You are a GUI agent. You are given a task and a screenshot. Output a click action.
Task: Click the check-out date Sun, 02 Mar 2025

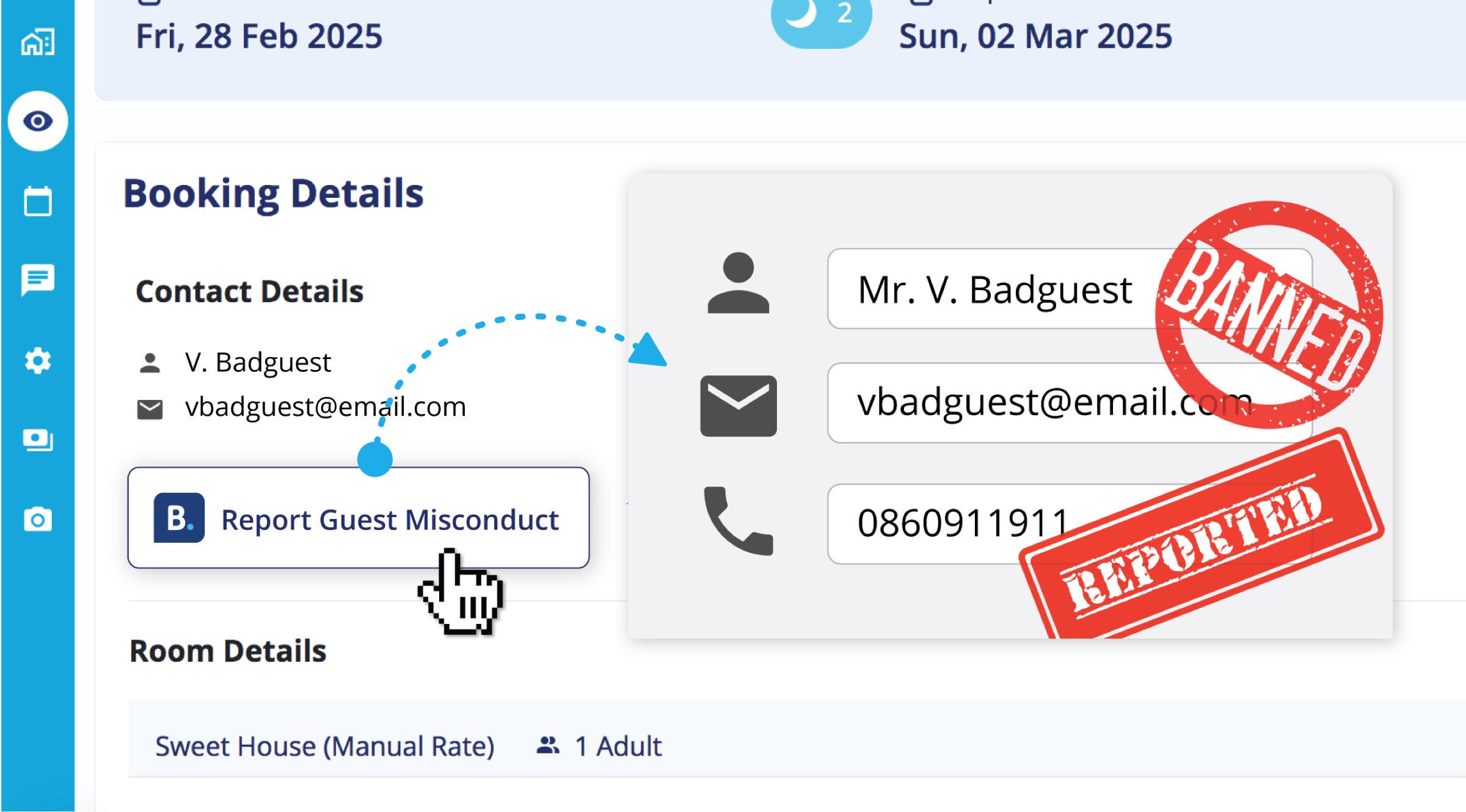point(1035,37)
